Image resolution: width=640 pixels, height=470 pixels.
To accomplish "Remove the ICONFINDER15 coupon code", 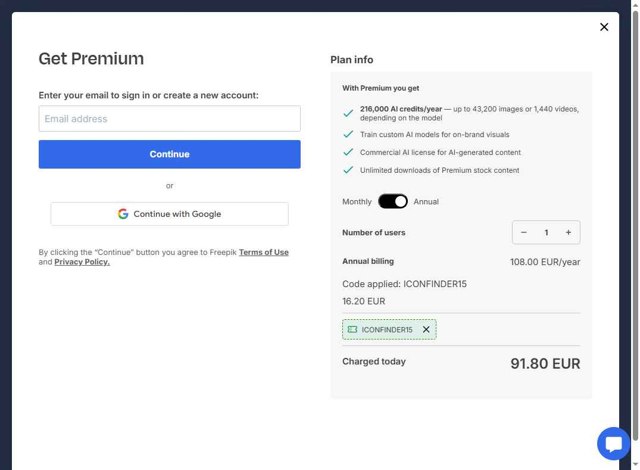I will point(426,330).
